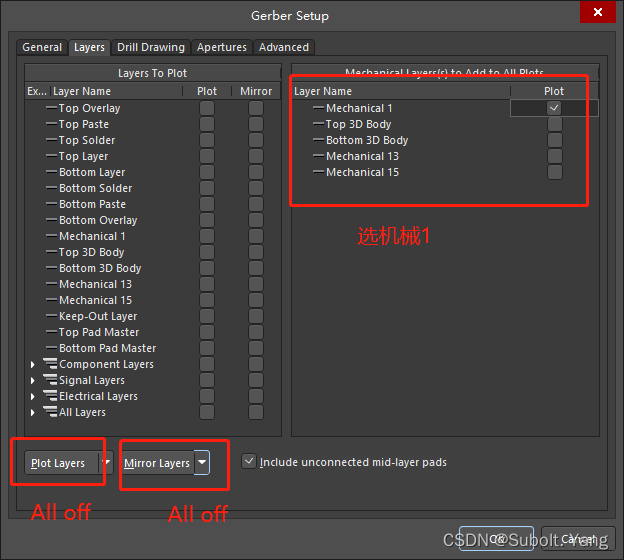The image size is (624, 560).
Task: Toggle Include unconnected mid-layer pads
Action: tap(249, 462)
